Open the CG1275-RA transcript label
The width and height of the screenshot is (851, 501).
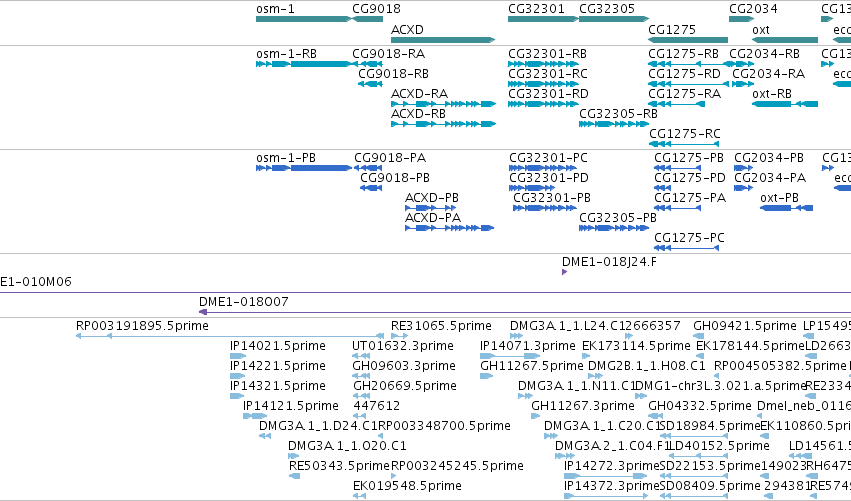(x=684, y=94)
